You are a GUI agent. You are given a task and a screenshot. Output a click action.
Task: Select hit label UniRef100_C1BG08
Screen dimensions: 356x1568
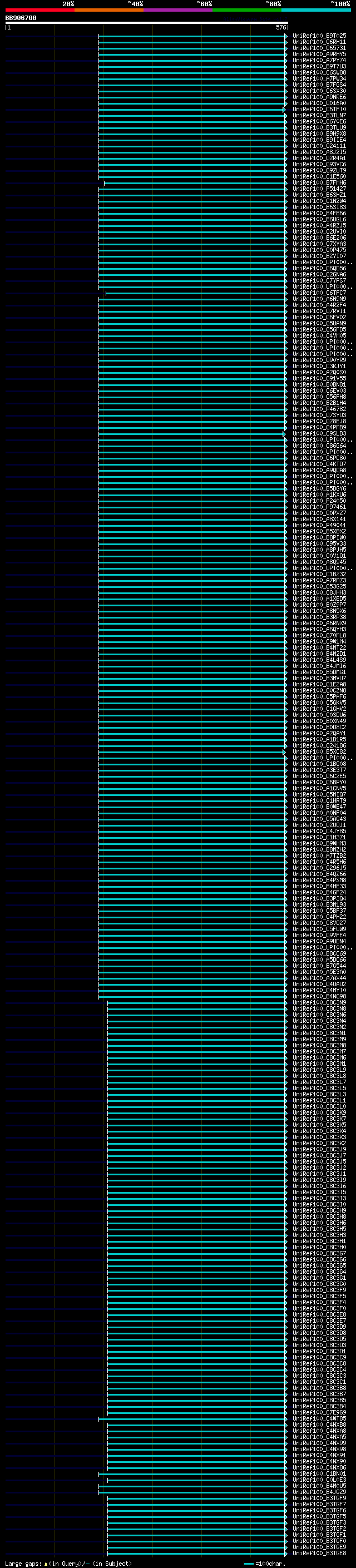(319, 764)
